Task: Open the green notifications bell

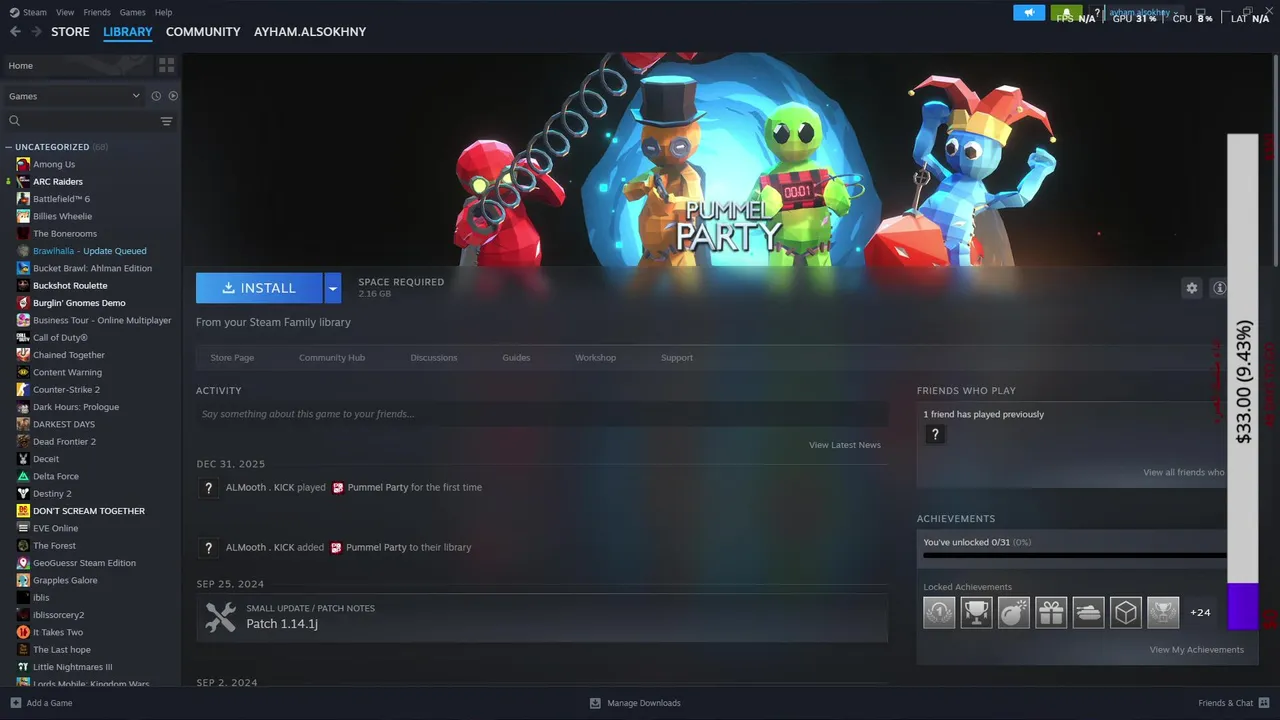Action: [x=1066, y=13]
